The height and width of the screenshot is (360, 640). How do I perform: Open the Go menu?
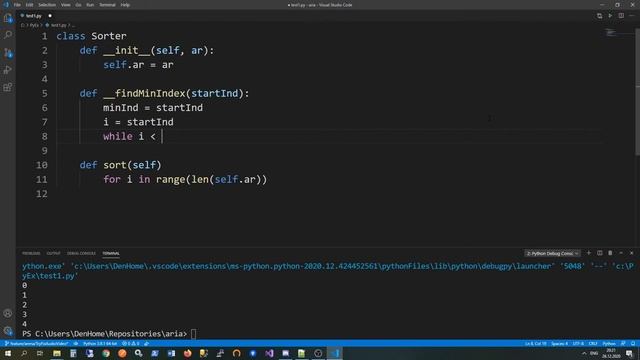click(x=78, y=5)
